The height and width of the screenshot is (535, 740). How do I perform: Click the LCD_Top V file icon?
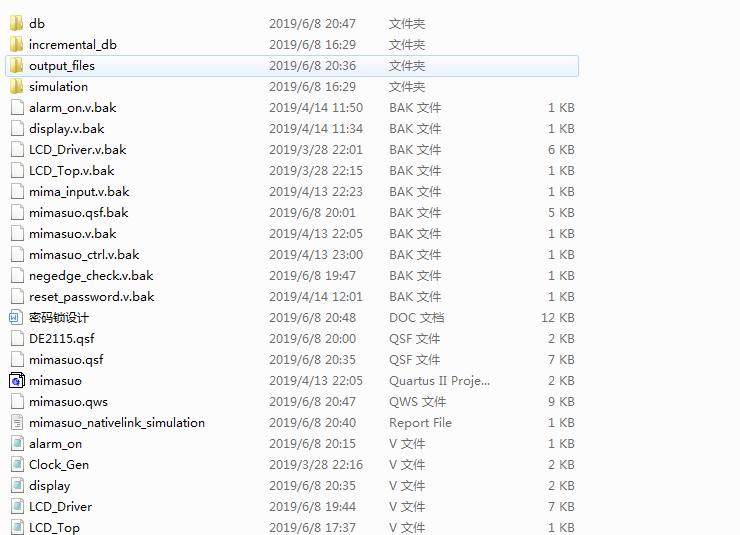[x=17, y=527]
